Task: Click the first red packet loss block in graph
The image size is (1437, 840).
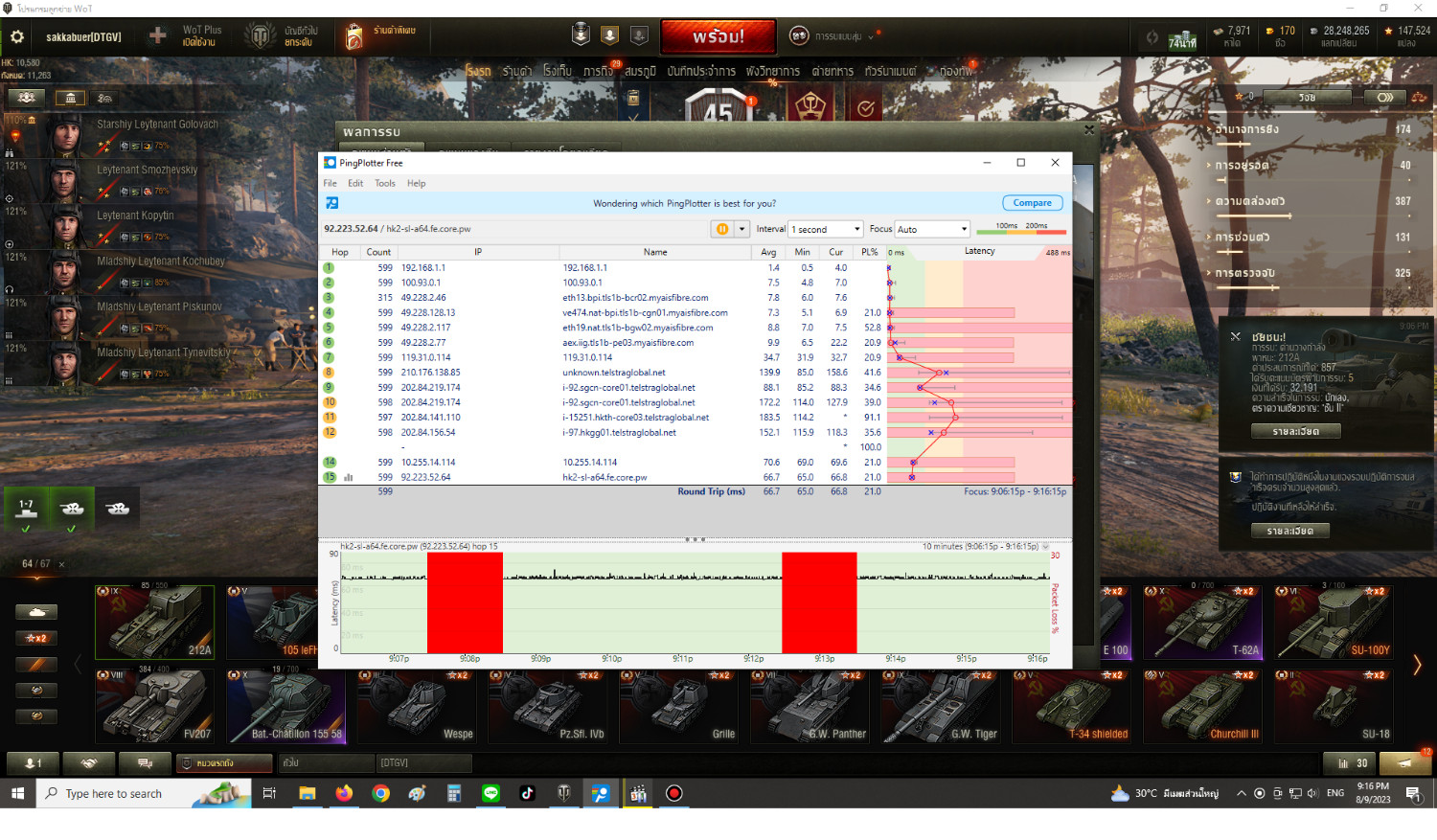Action: pos(465,602)
